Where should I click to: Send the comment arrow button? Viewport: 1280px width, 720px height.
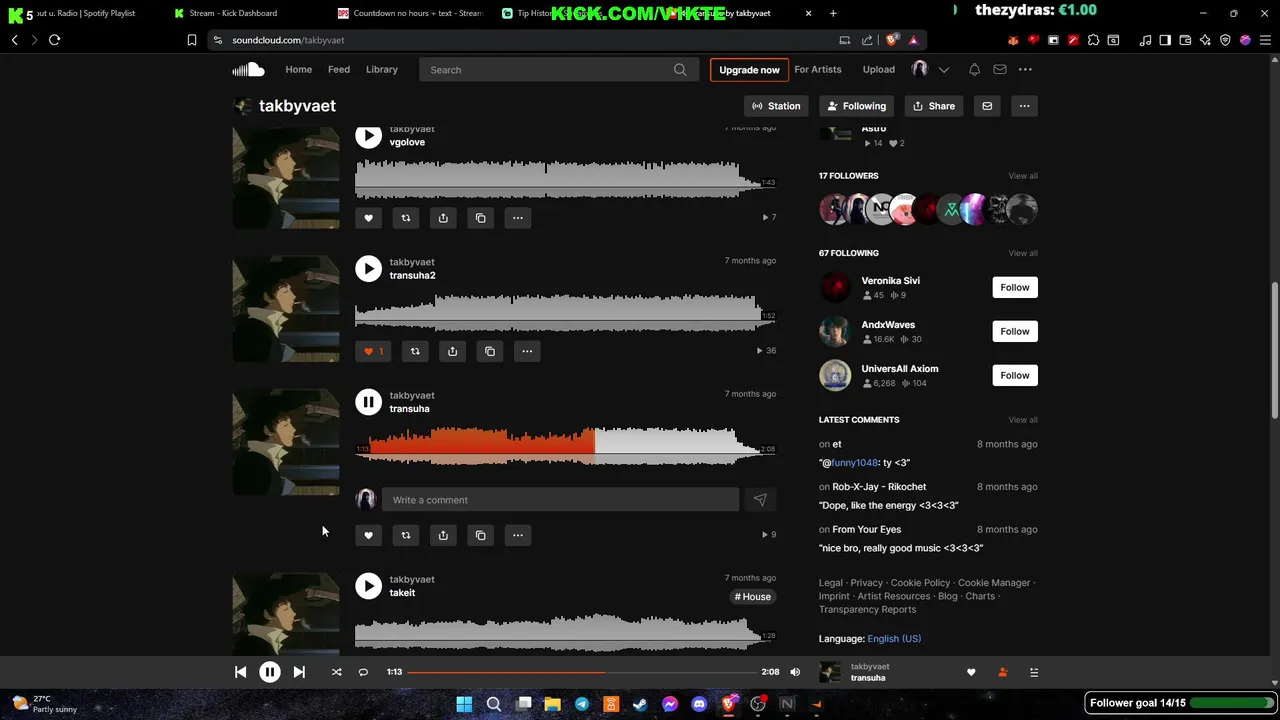(760, 500)
